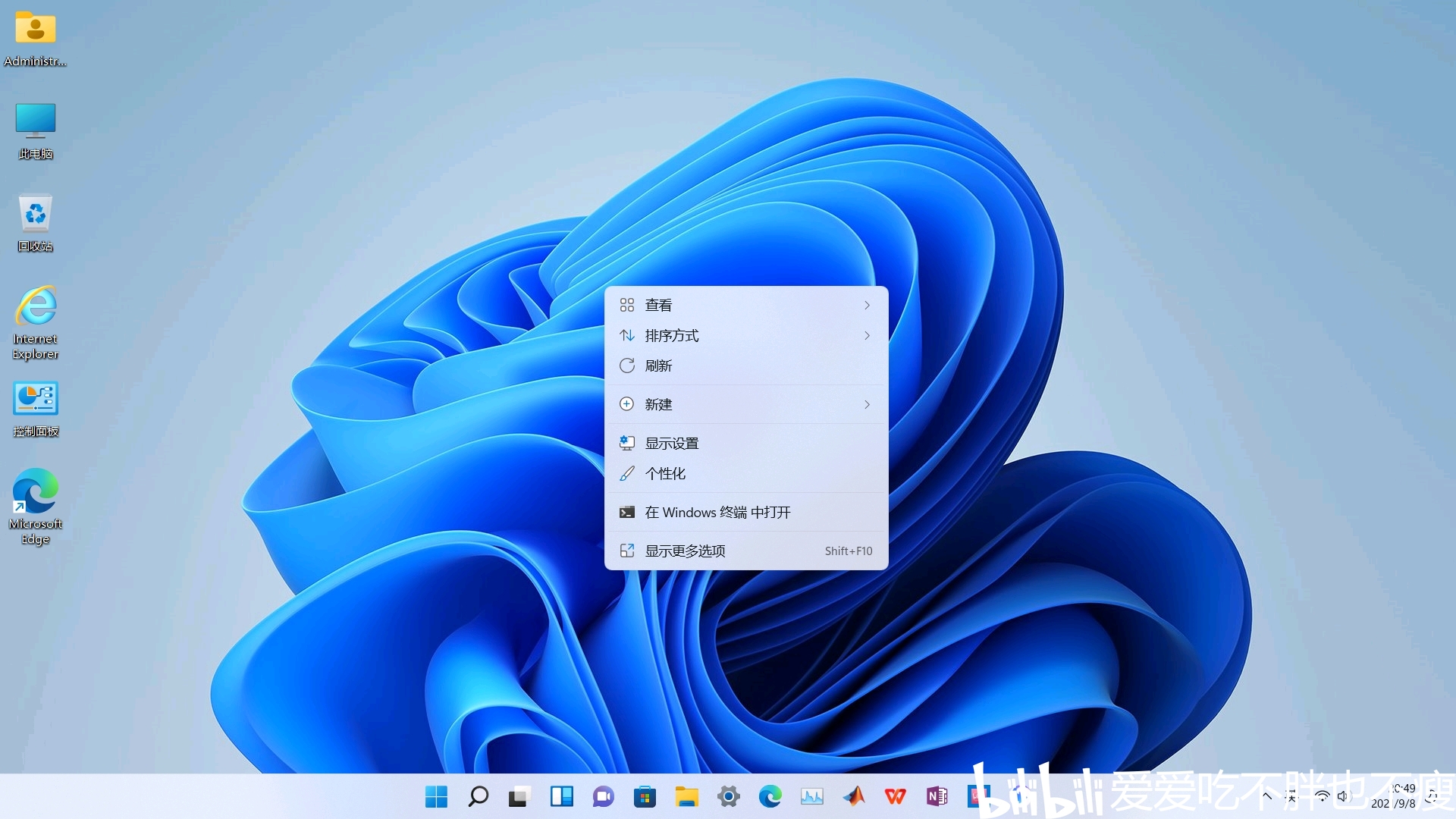
Task: Select the 此电脑 (This PC) desktop icon
Action: (x=35, y=131)
